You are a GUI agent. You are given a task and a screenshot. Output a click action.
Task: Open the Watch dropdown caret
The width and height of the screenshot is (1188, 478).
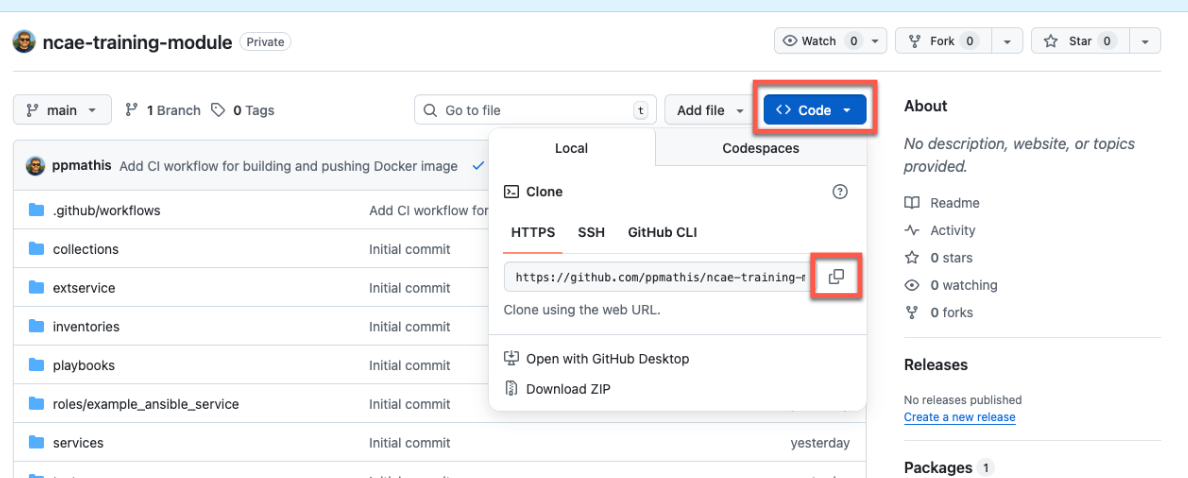pos(877,41)
